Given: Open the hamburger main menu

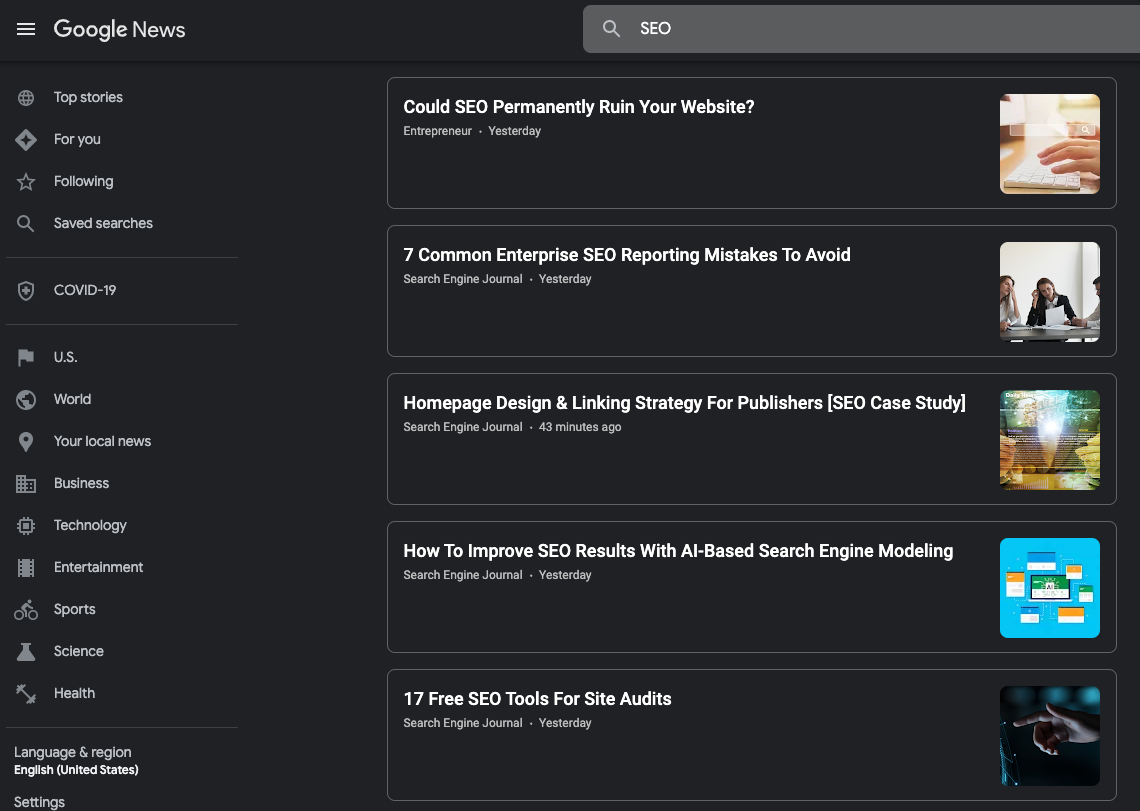Looking at the screenshot, I should click(x=26, y=29).
